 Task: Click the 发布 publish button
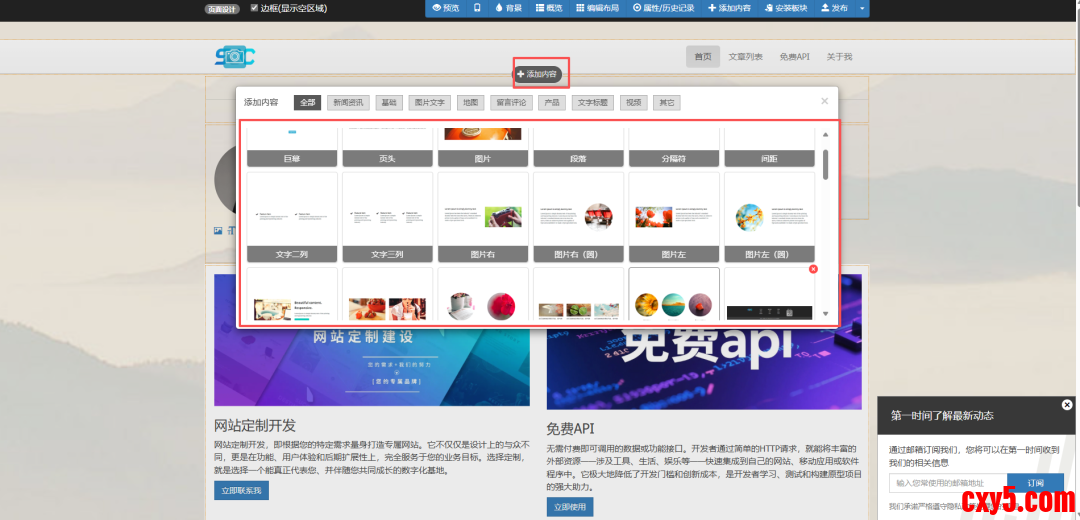[x=834, y=8]
